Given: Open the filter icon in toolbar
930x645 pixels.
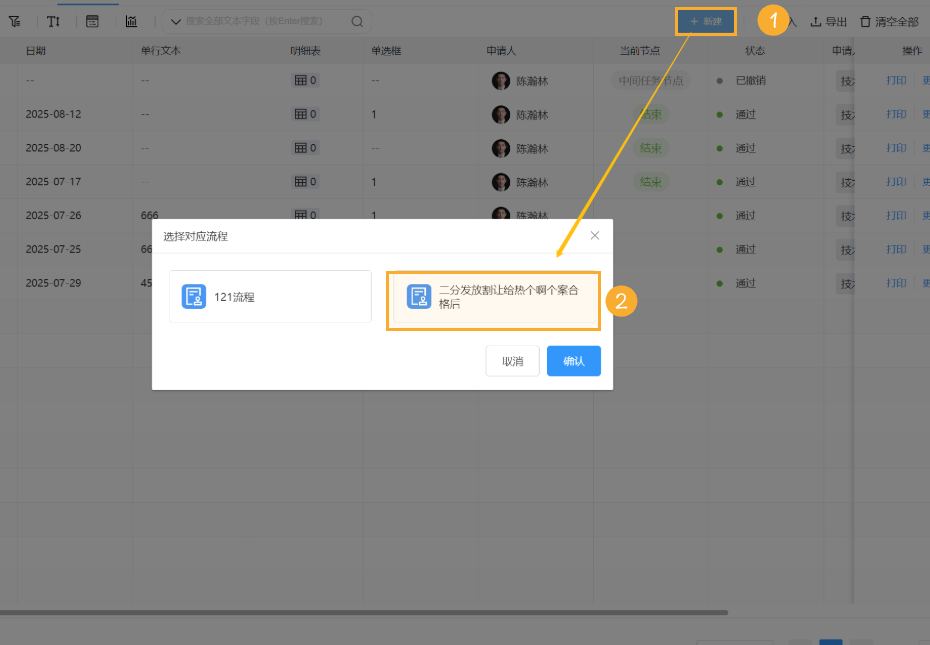Looking at the screenshot, I should coord(14,21).
